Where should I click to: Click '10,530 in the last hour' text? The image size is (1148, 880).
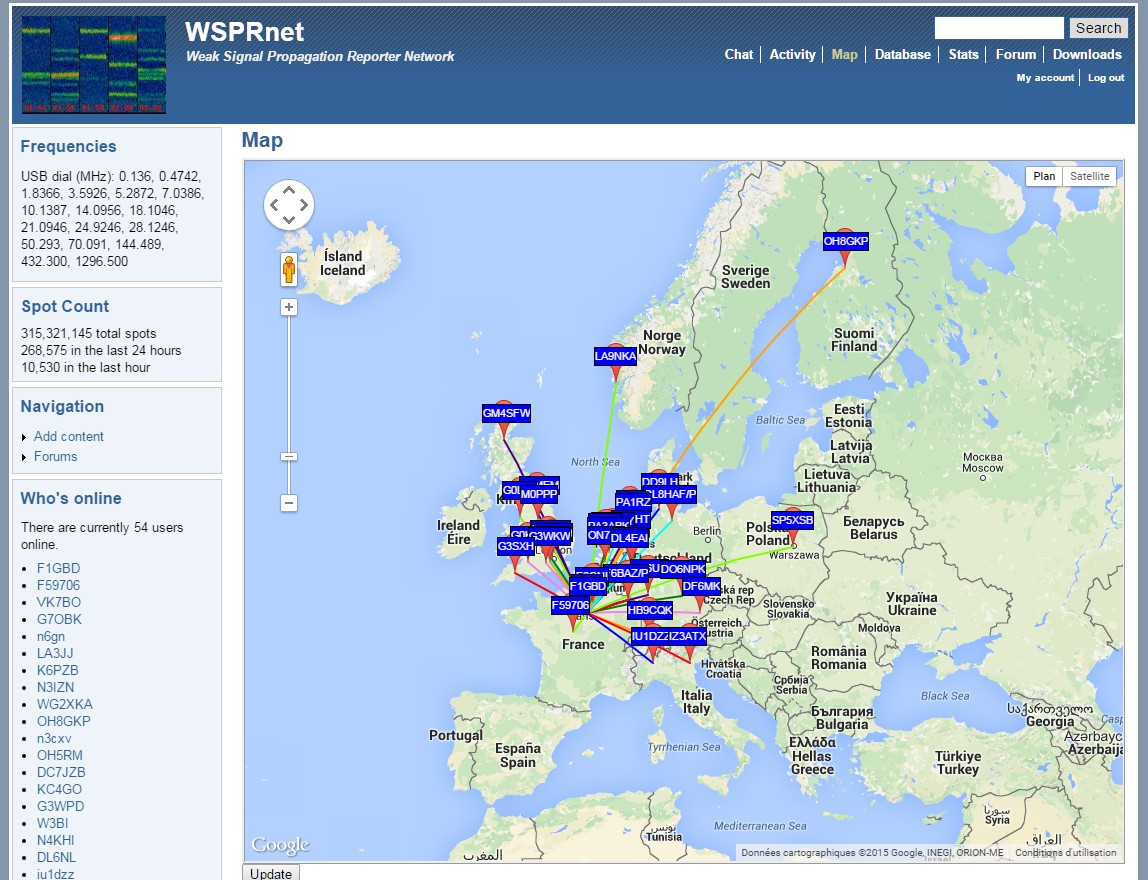86,368
